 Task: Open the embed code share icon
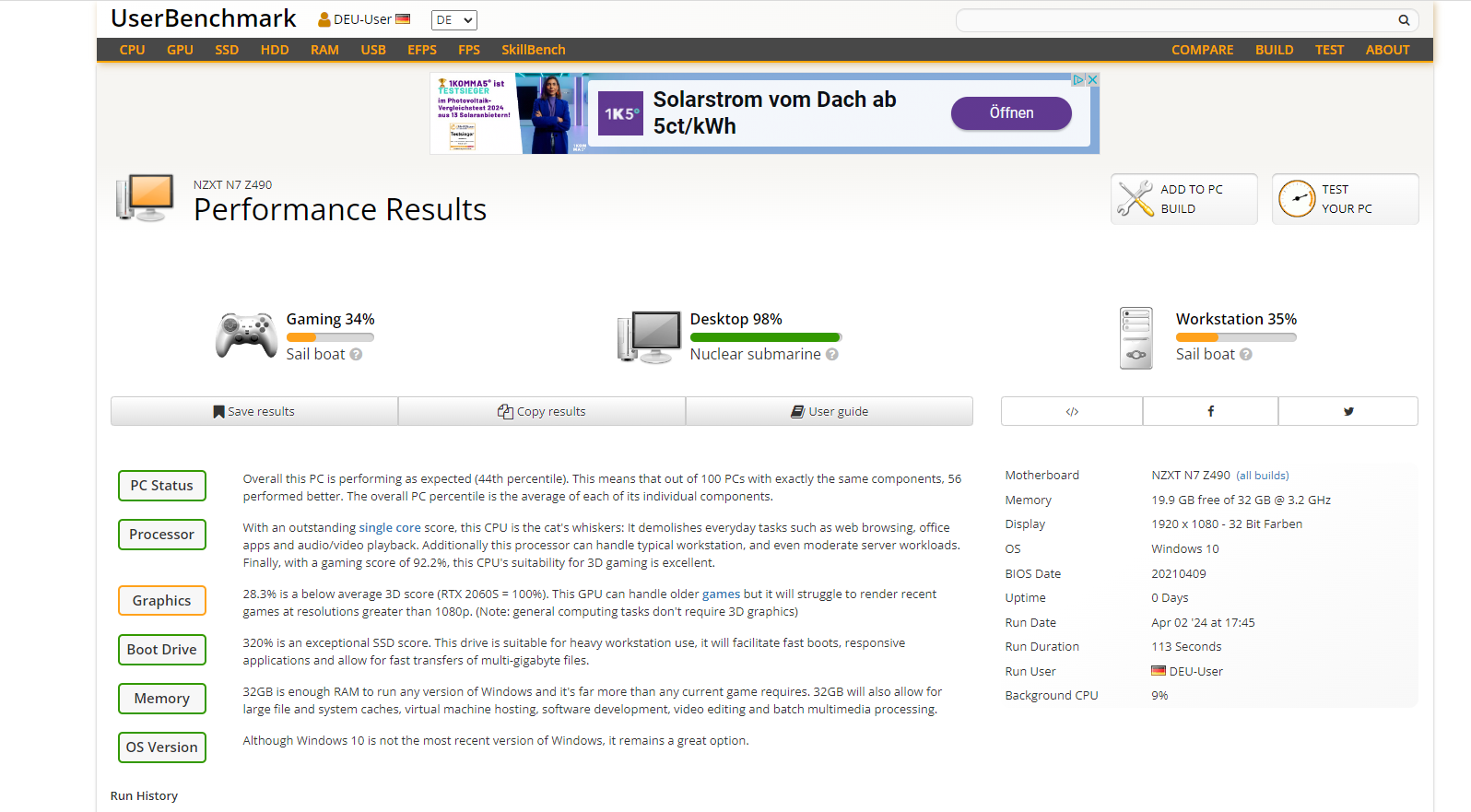point(1072,411)
